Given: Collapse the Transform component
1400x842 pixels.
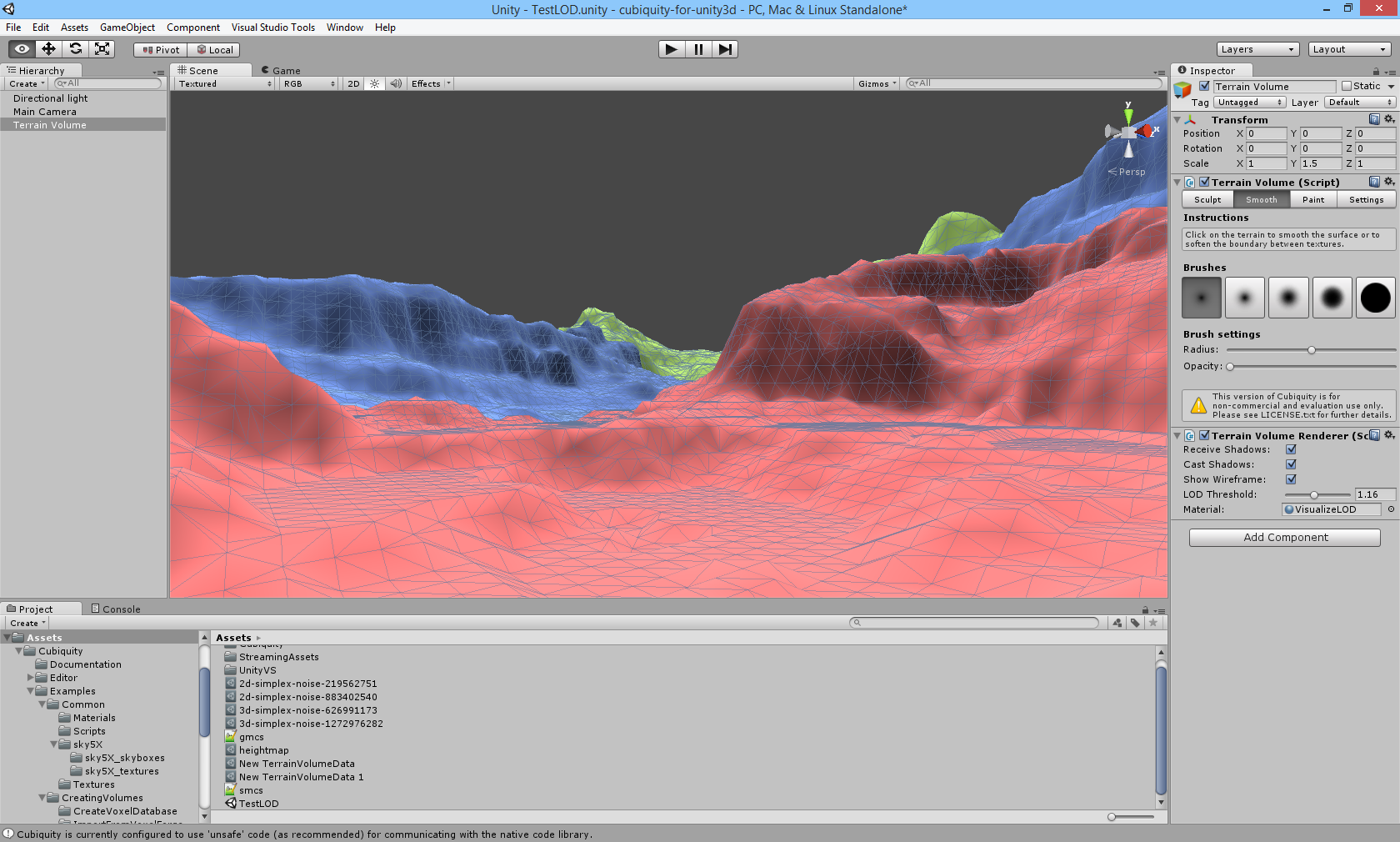Looking at the screenshot, I should (1177, 120).
